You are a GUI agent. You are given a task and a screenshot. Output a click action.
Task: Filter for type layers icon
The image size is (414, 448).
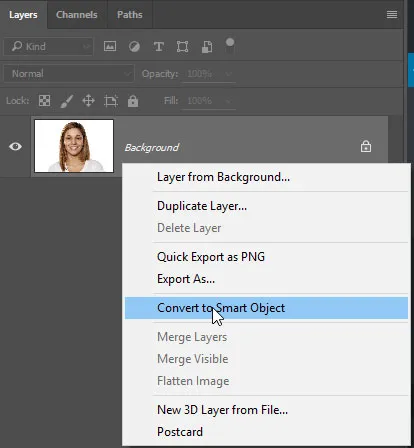click(x=159, y=47)
